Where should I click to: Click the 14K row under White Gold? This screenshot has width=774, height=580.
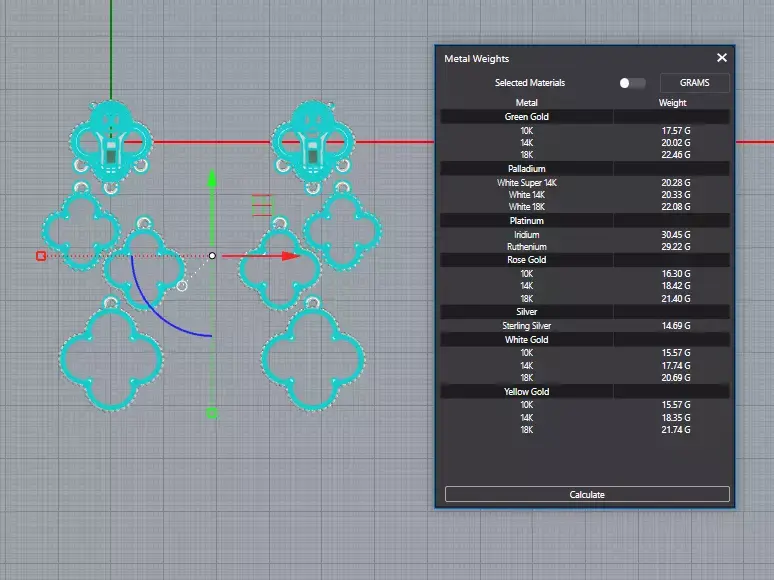pyautogui.click(x=585, y=365)
